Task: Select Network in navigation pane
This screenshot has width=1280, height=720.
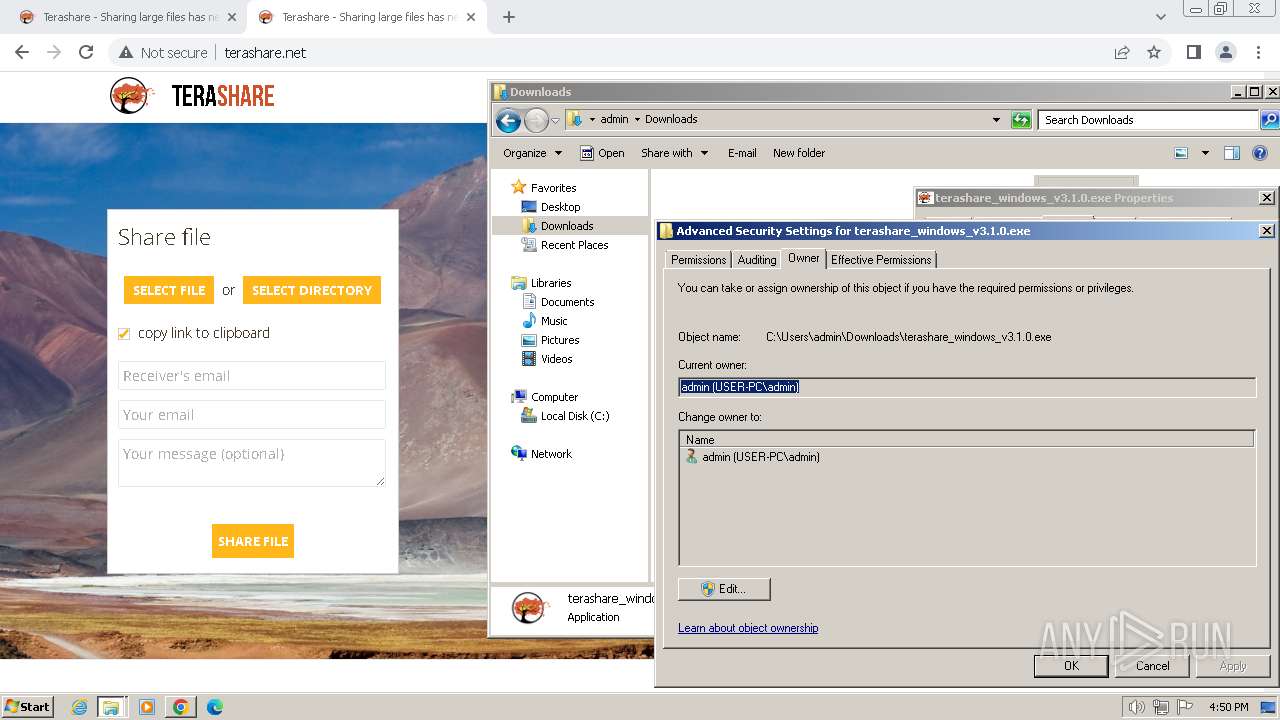Action: tap(551, 454)
